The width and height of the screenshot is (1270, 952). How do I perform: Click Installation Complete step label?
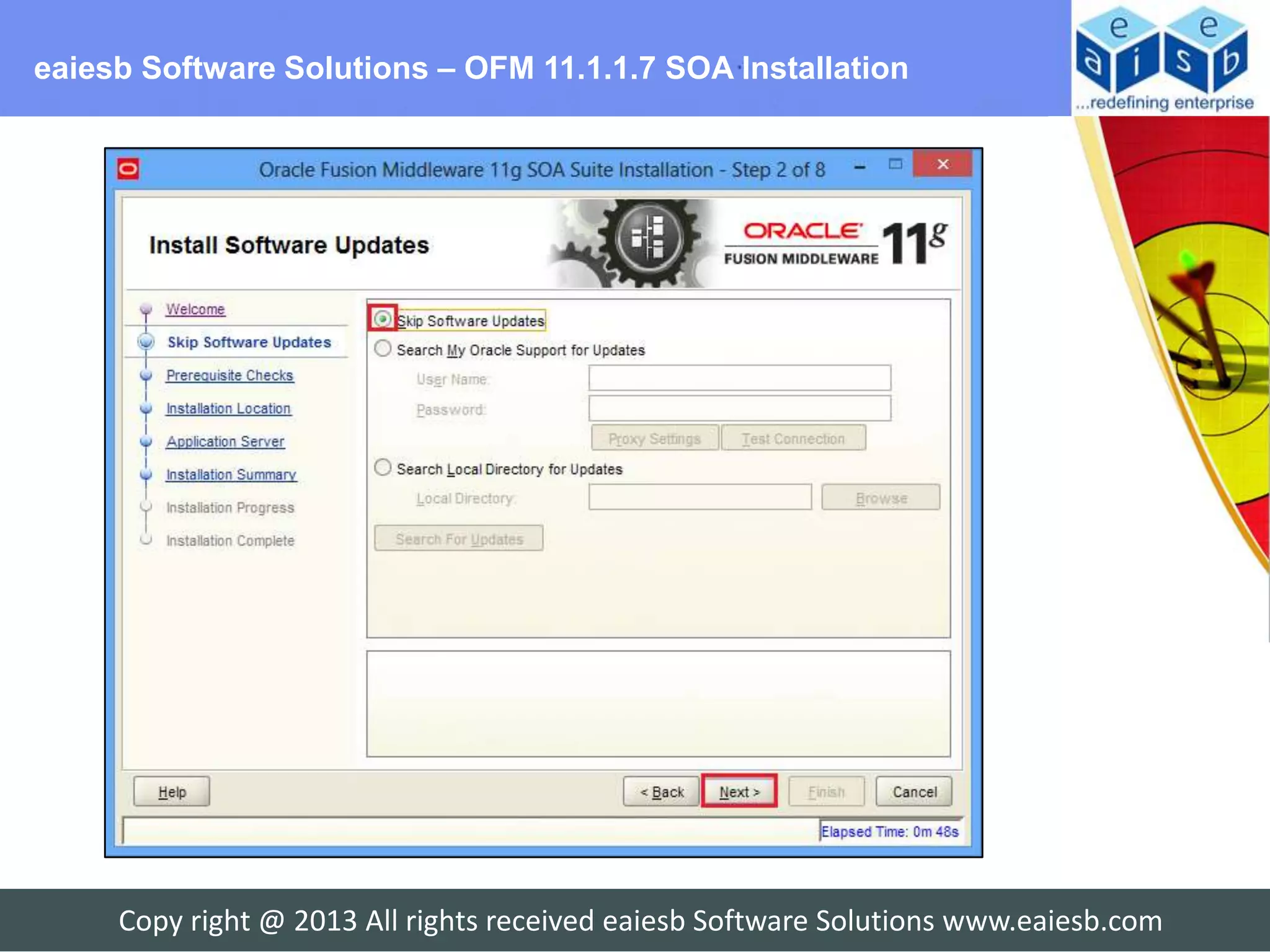[x=230, y=540]
